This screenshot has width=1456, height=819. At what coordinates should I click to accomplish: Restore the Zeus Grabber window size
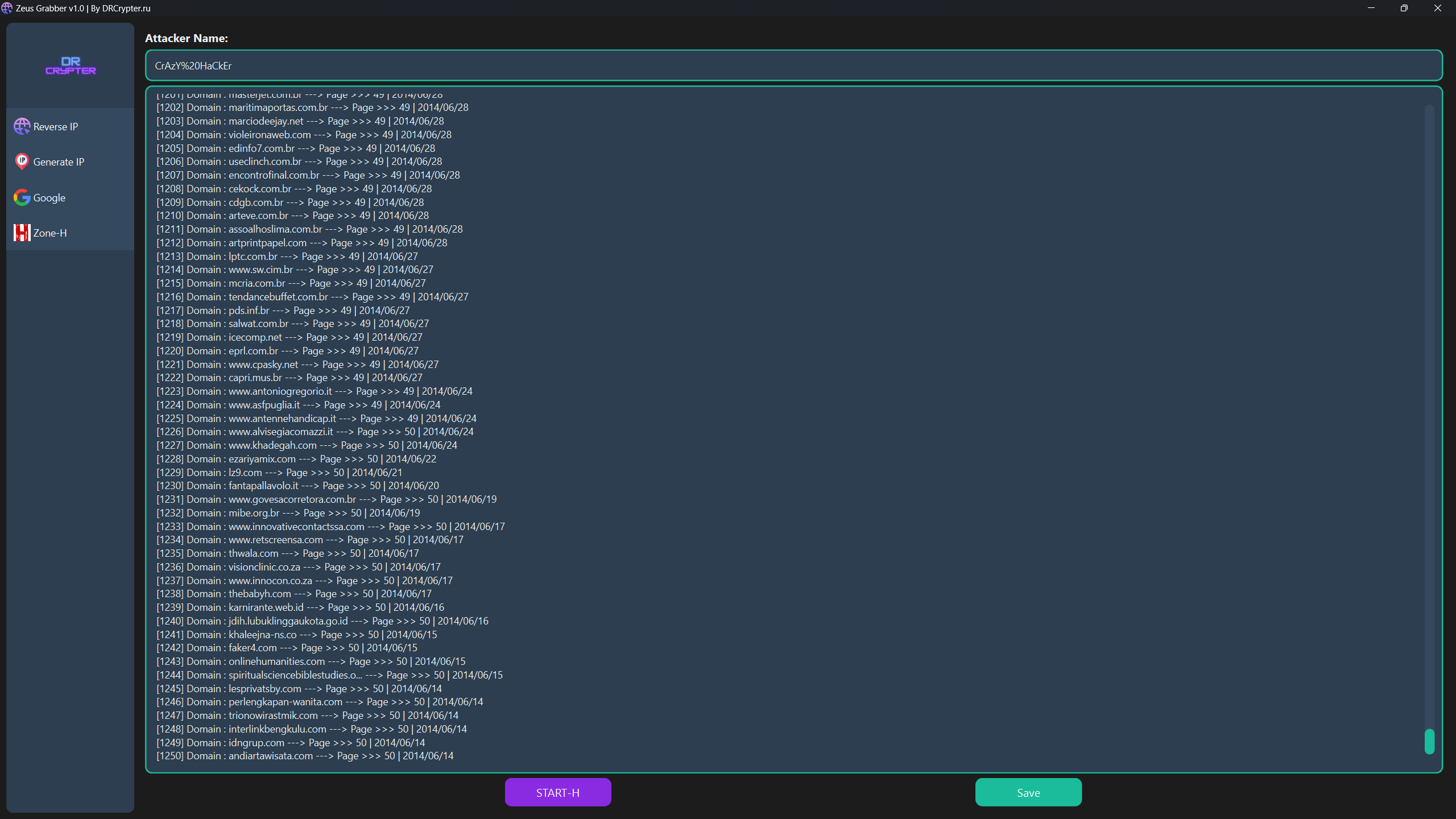pyautogui.click(x=1403, y=8)
